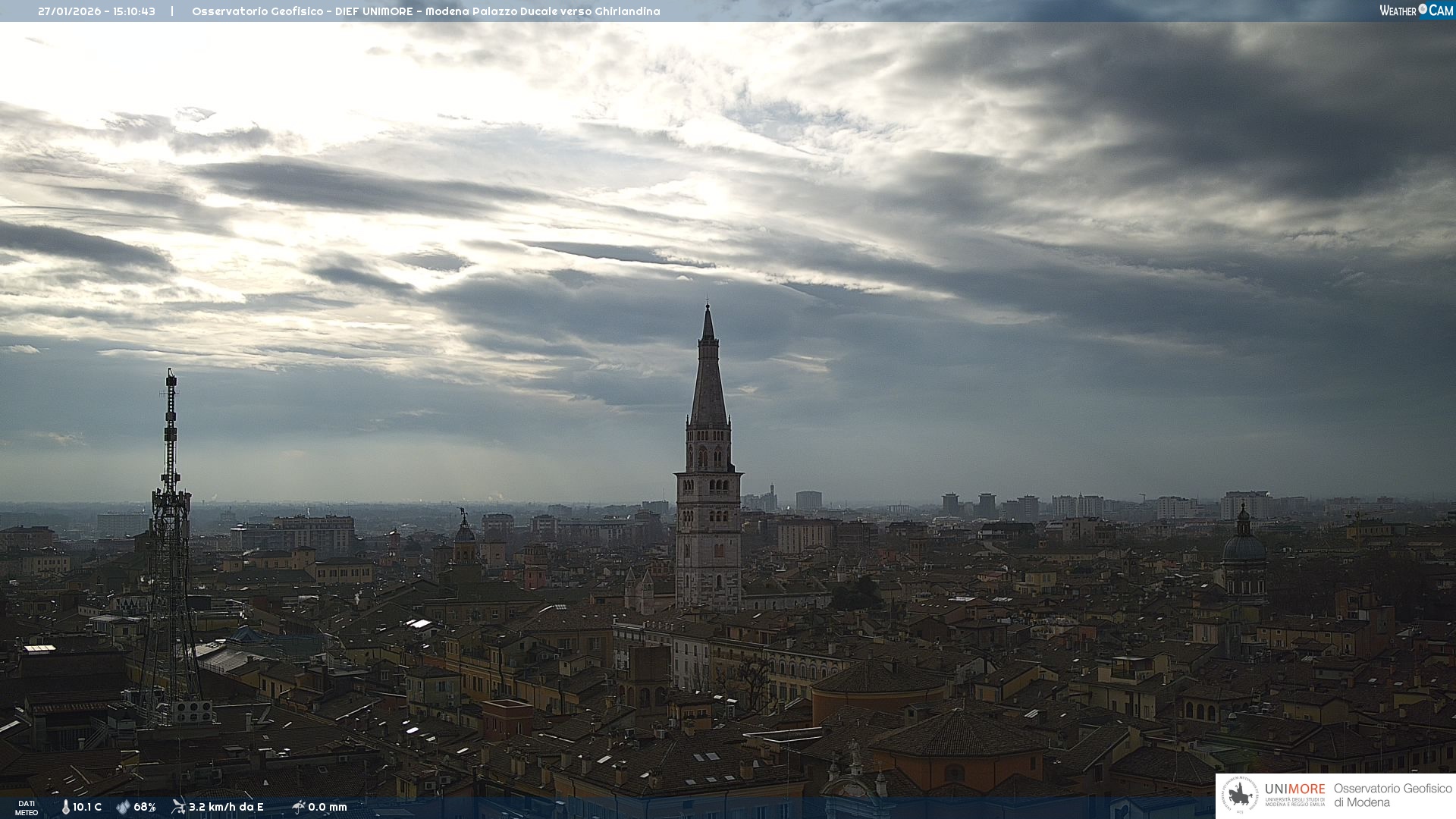Click Osservatorio Geofisico di Modena text
This screenshot has width=1456, height=819.
click(x=1392, y=795)
